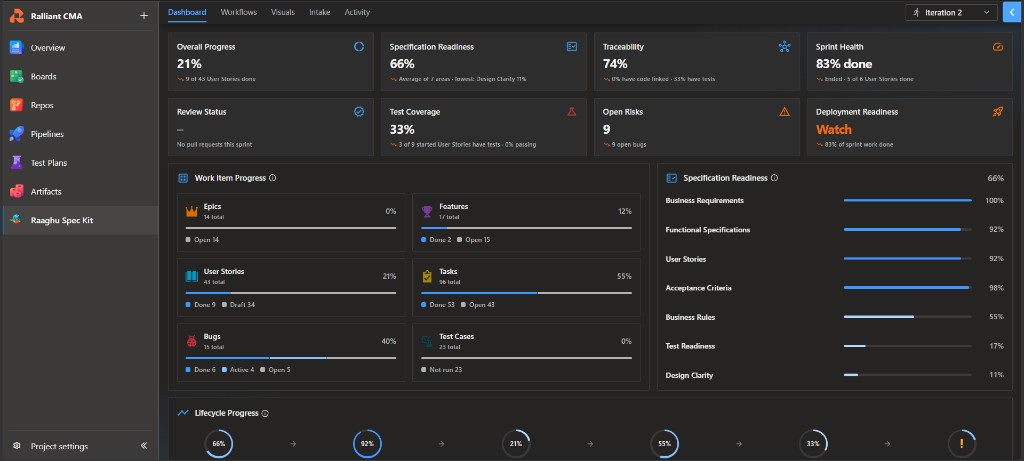Click the Traceability network icon
This screenshot has height=461, width=1024.
click(x=784, y=47)
